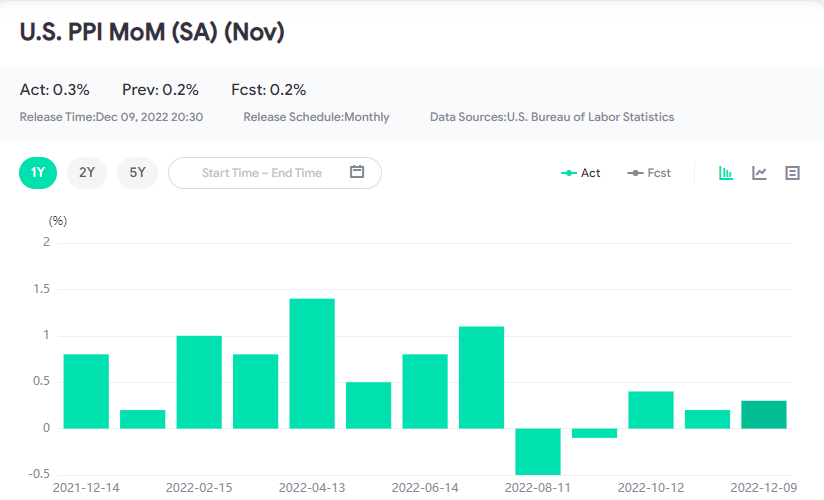Toggle the Fcst series legend
Viewport: 824px width, 500px height.
click(x=649, y=173)
